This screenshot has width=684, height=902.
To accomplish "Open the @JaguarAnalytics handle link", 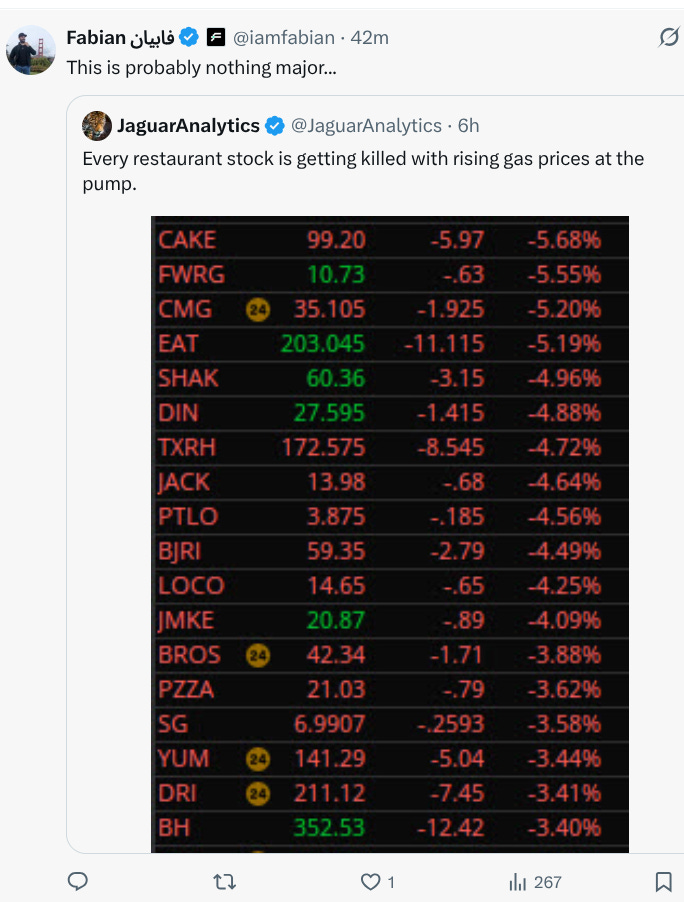I will click(x=366, y=125).
